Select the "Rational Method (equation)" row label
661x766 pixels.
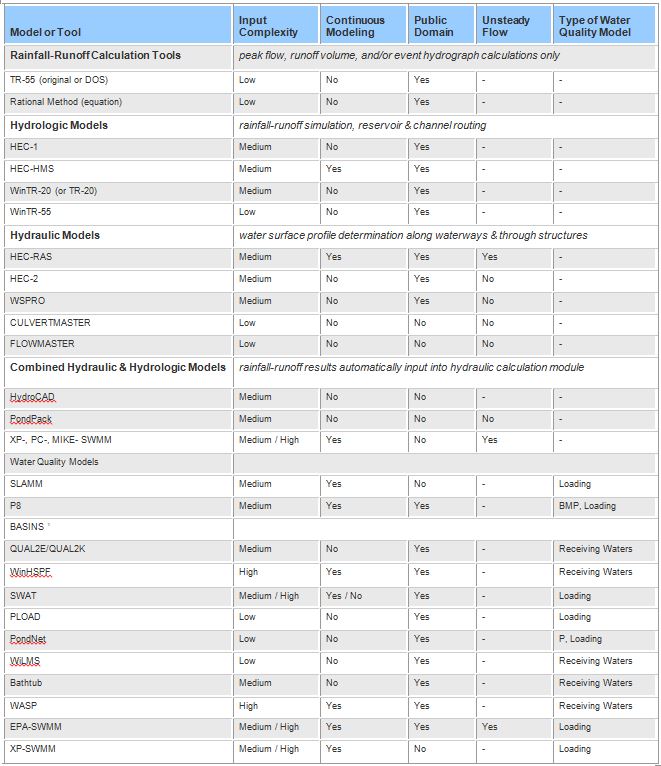[68, 102]
